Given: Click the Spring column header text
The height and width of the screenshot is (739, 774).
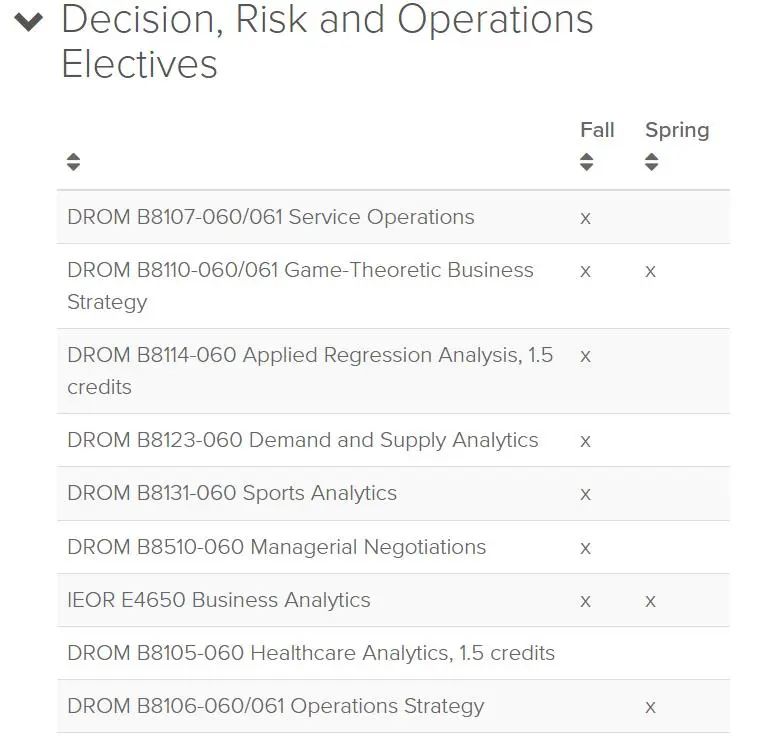Looking at the screenshot, I should click(x=677, y=131).
